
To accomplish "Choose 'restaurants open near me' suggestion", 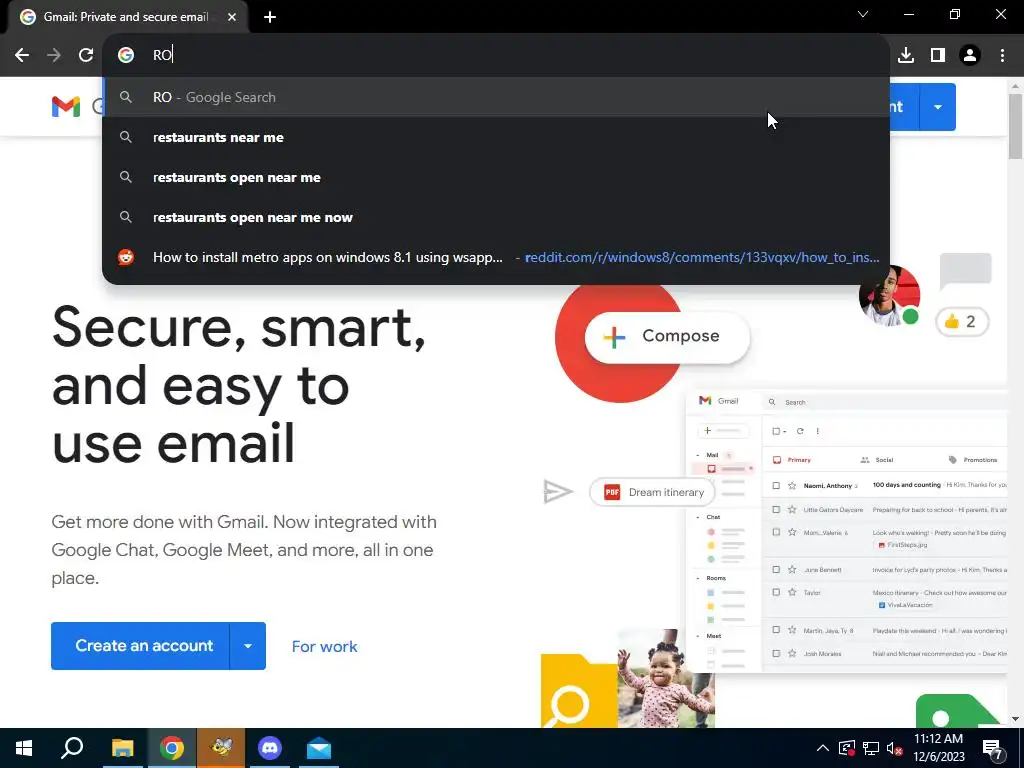I will point(496,177).
